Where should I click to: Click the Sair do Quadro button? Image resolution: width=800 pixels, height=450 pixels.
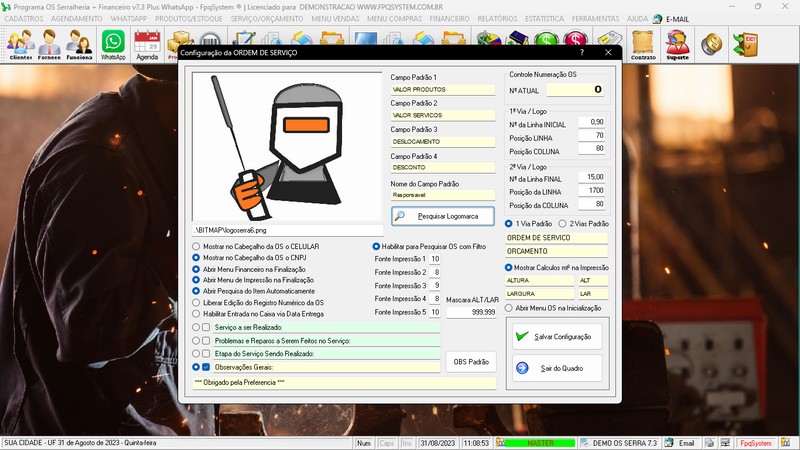[557, 368]
